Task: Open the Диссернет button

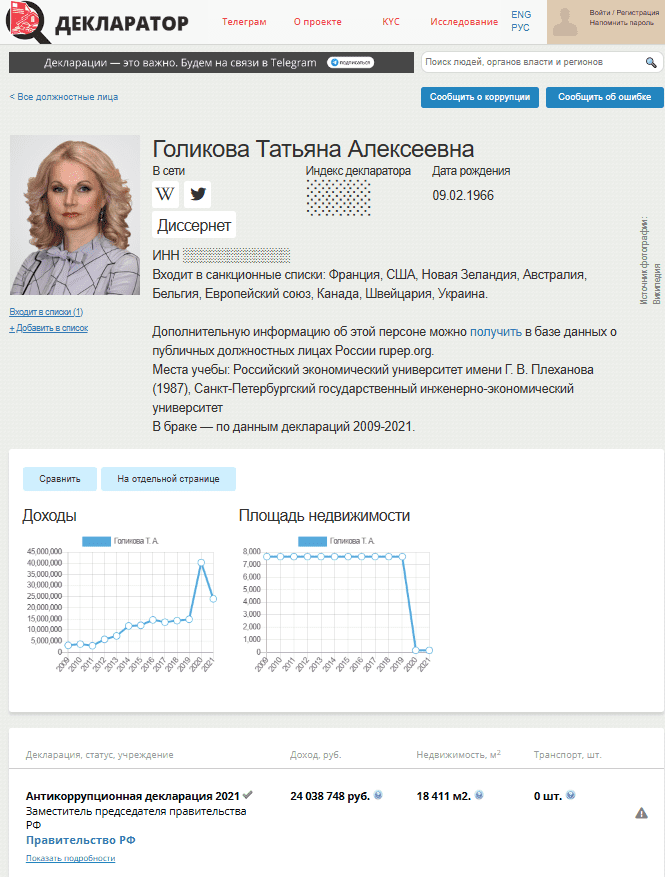Action: coord(194,226)
